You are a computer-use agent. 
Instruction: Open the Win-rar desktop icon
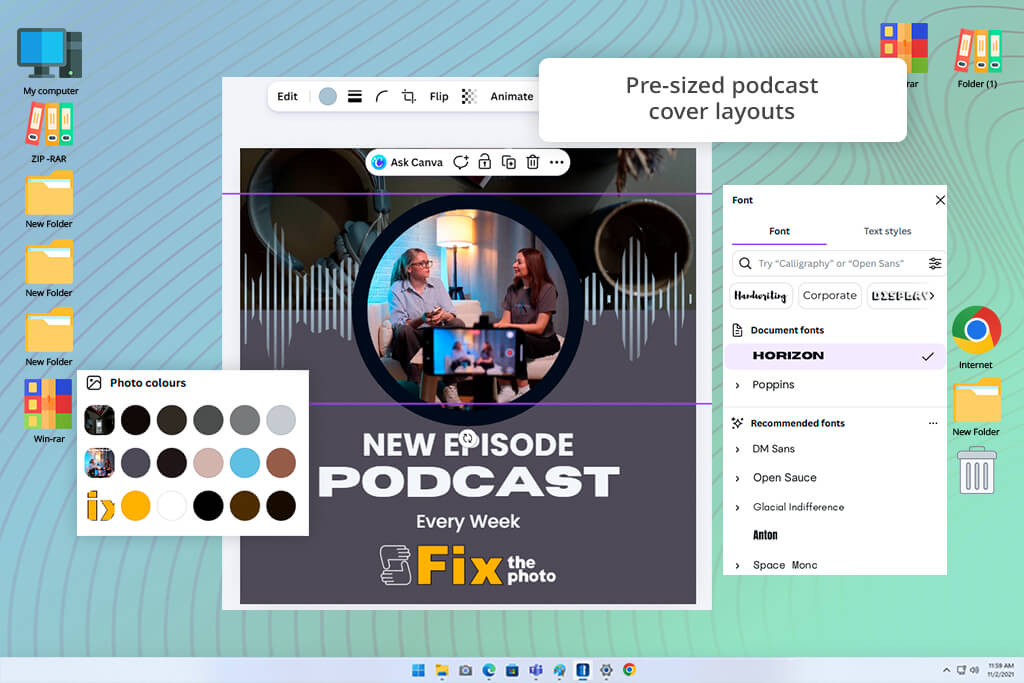49,411
